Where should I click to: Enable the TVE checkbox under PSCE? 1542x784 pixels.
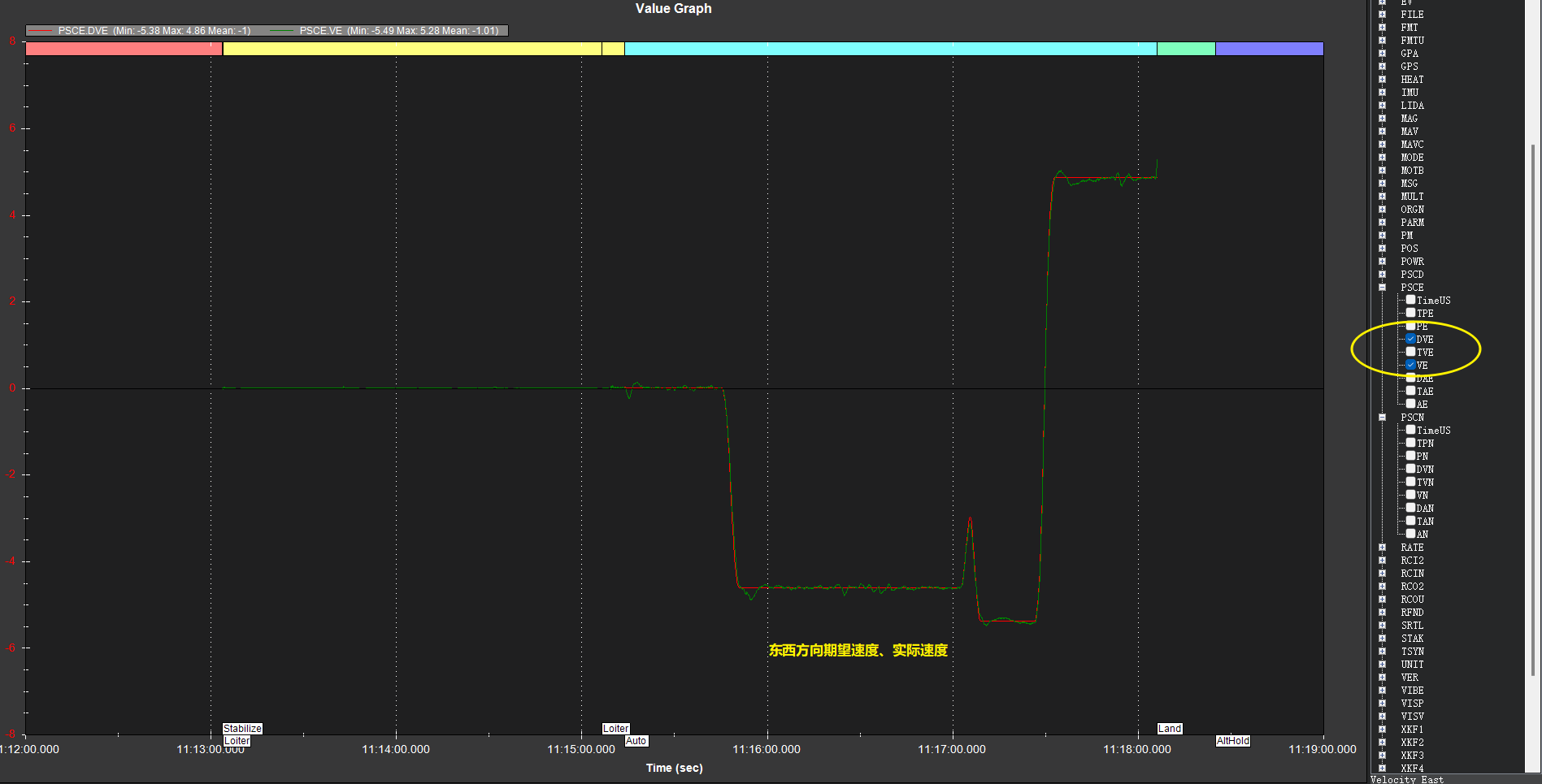pyautogui.click(x=1410, y=352)
